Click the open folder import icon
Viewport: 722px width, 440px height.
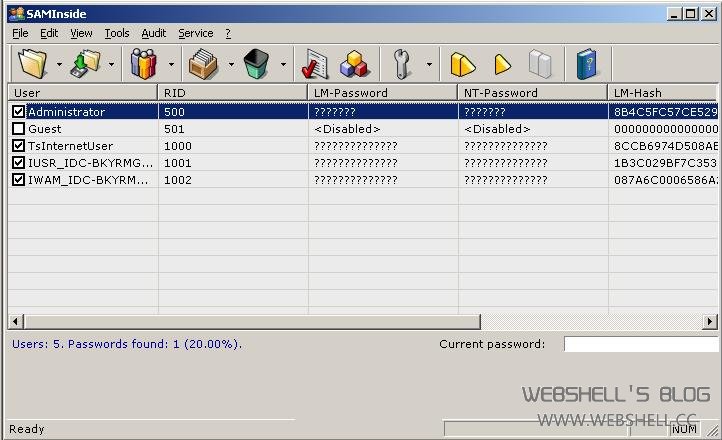[x=33, y=64]
